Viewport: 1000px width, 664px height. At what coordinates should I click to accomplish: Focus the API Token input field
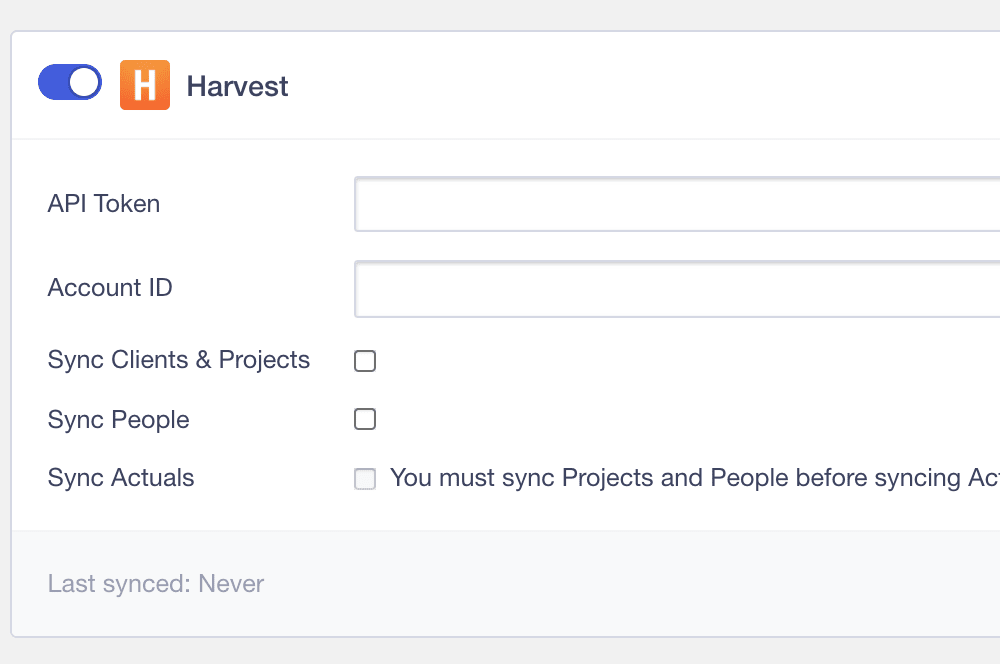[676, 204]
